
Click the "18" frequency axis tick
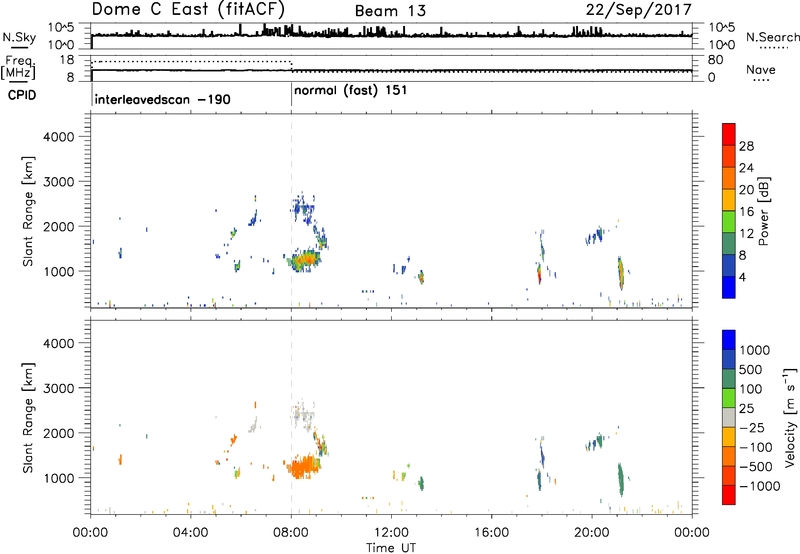pyautogui.click(x=66, y=60)
